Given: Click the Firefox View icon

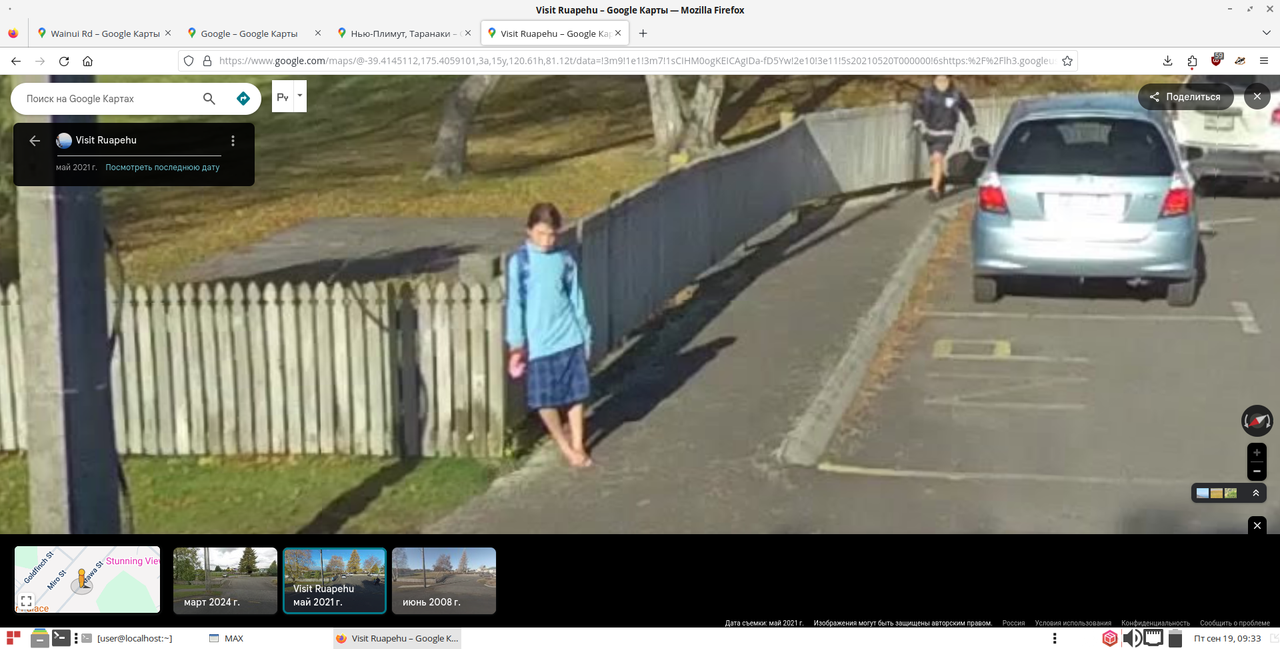Looking at the screenshot, I should [13, 33].
